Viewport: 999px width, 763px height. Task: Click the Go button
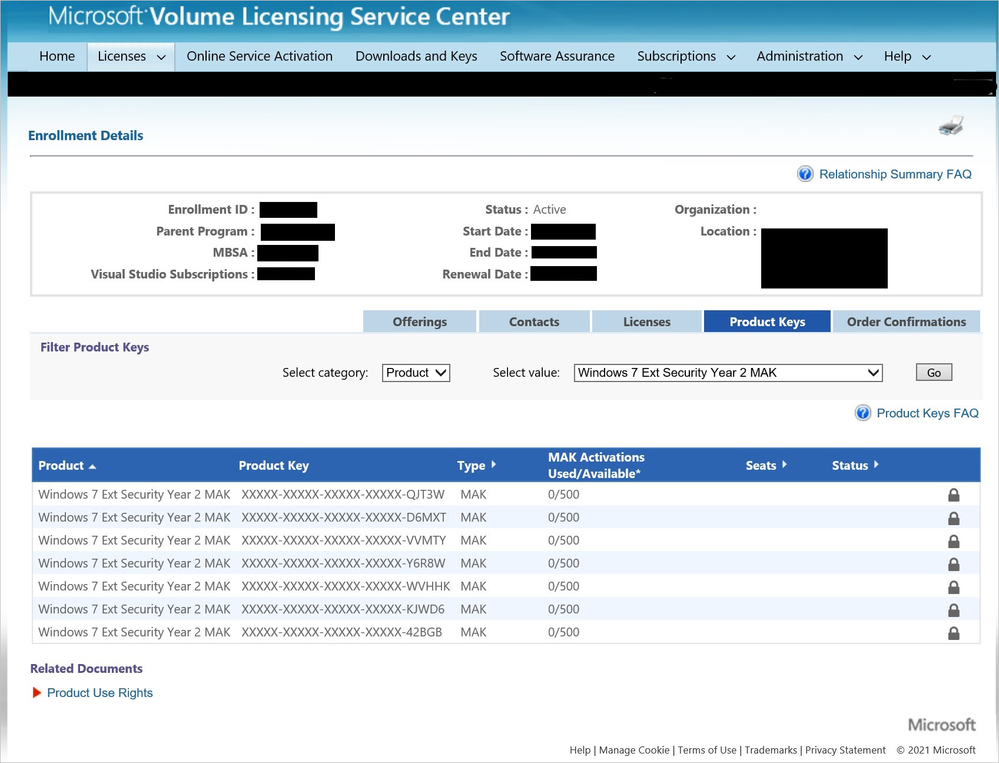[x=933, y=372]
